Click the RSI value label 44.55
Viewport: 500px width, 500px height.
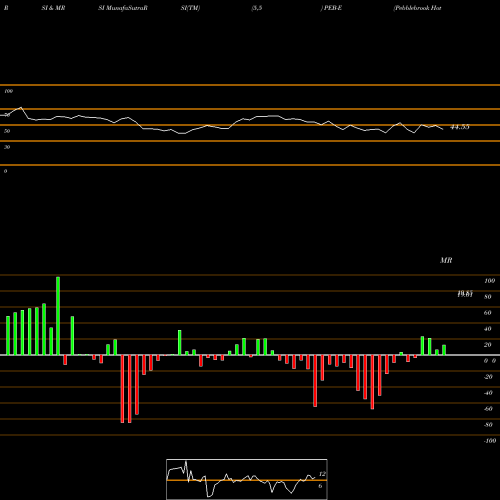click(460, 127)
